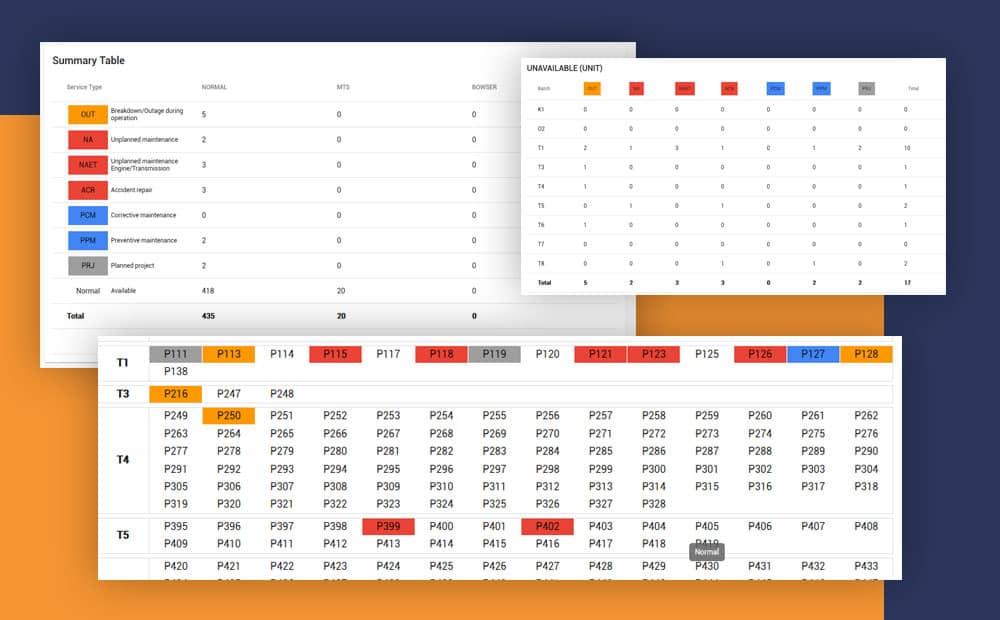Click the 'Summary Table' heading
The image size is (1000, 620).
click(x=89, y=61)
